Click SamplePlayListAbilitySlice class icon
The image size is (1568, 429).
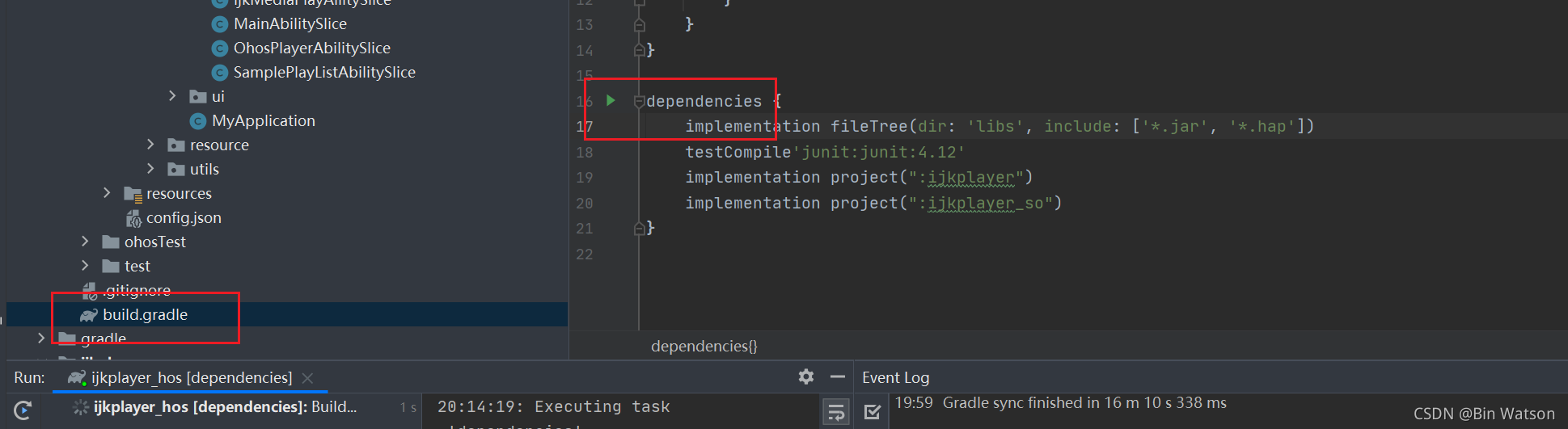pos(219,73)
